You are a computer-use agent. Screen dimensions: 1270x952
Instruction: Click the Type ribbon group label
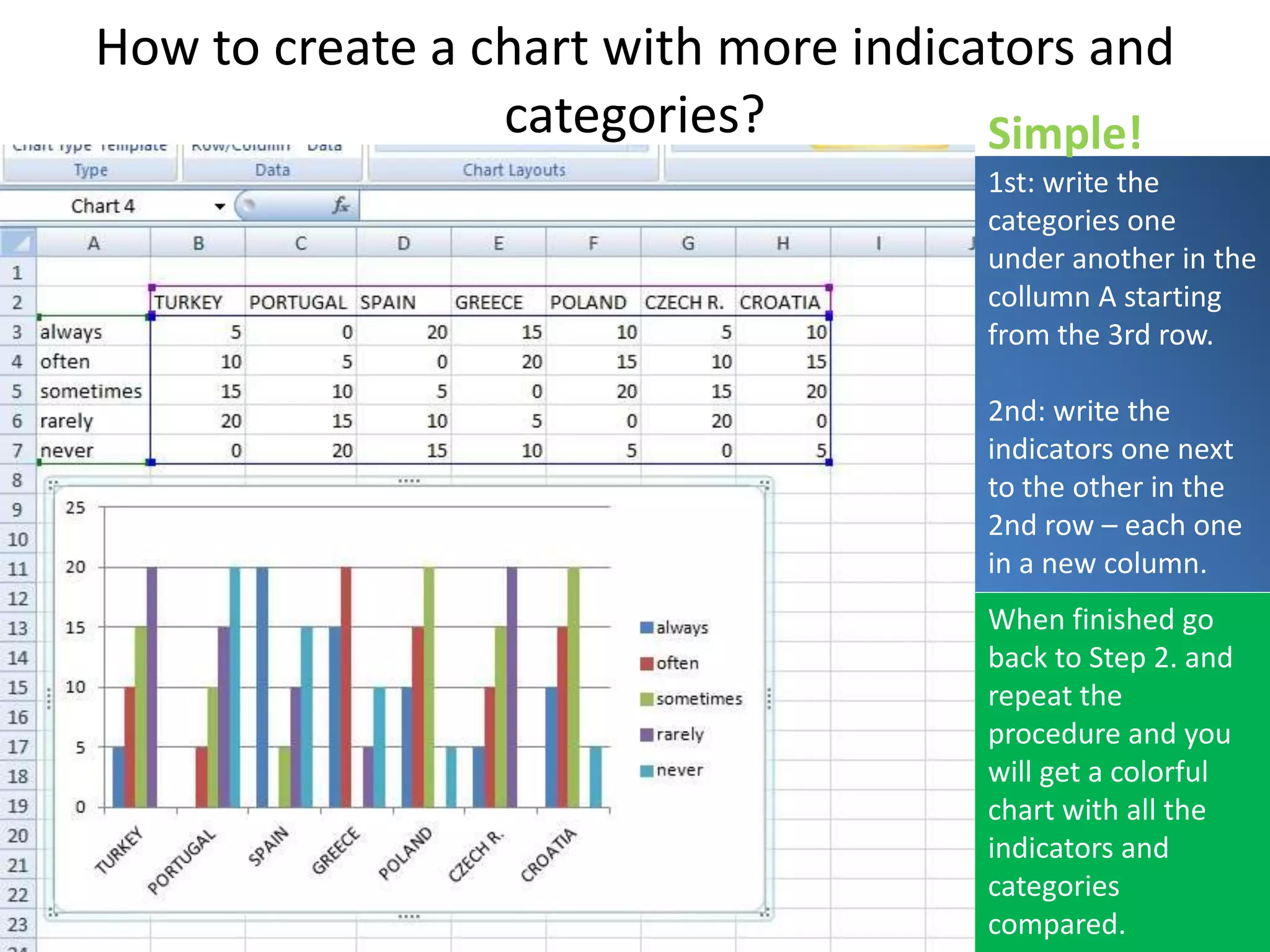coord(91,170)
